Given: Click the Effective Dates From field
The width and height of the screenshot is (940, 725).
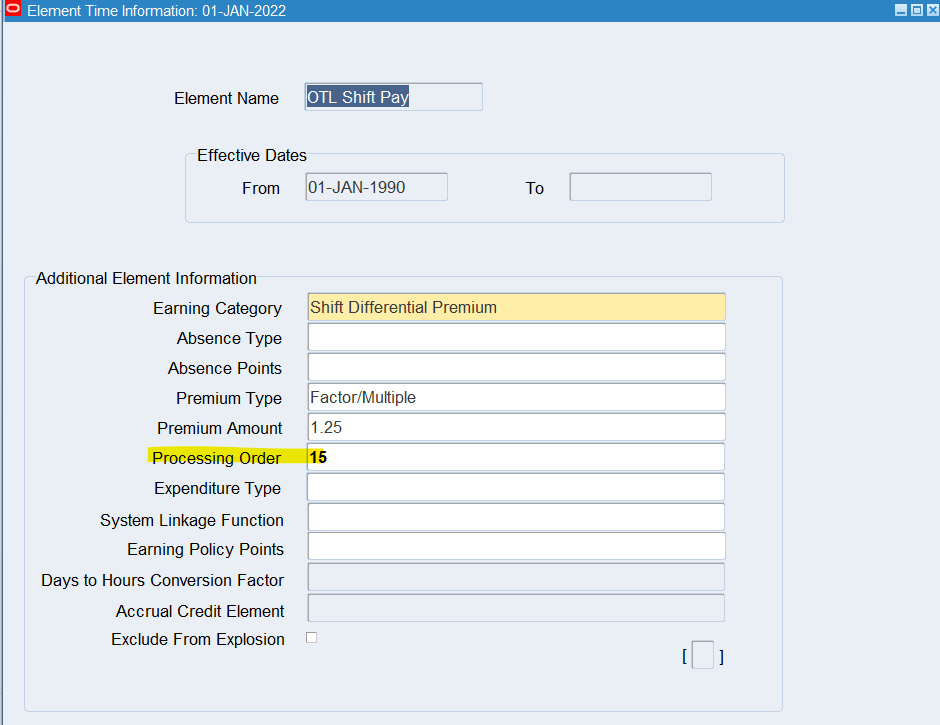Looking at the screenshot, I should pyautogui.click(x=376, y=187).
